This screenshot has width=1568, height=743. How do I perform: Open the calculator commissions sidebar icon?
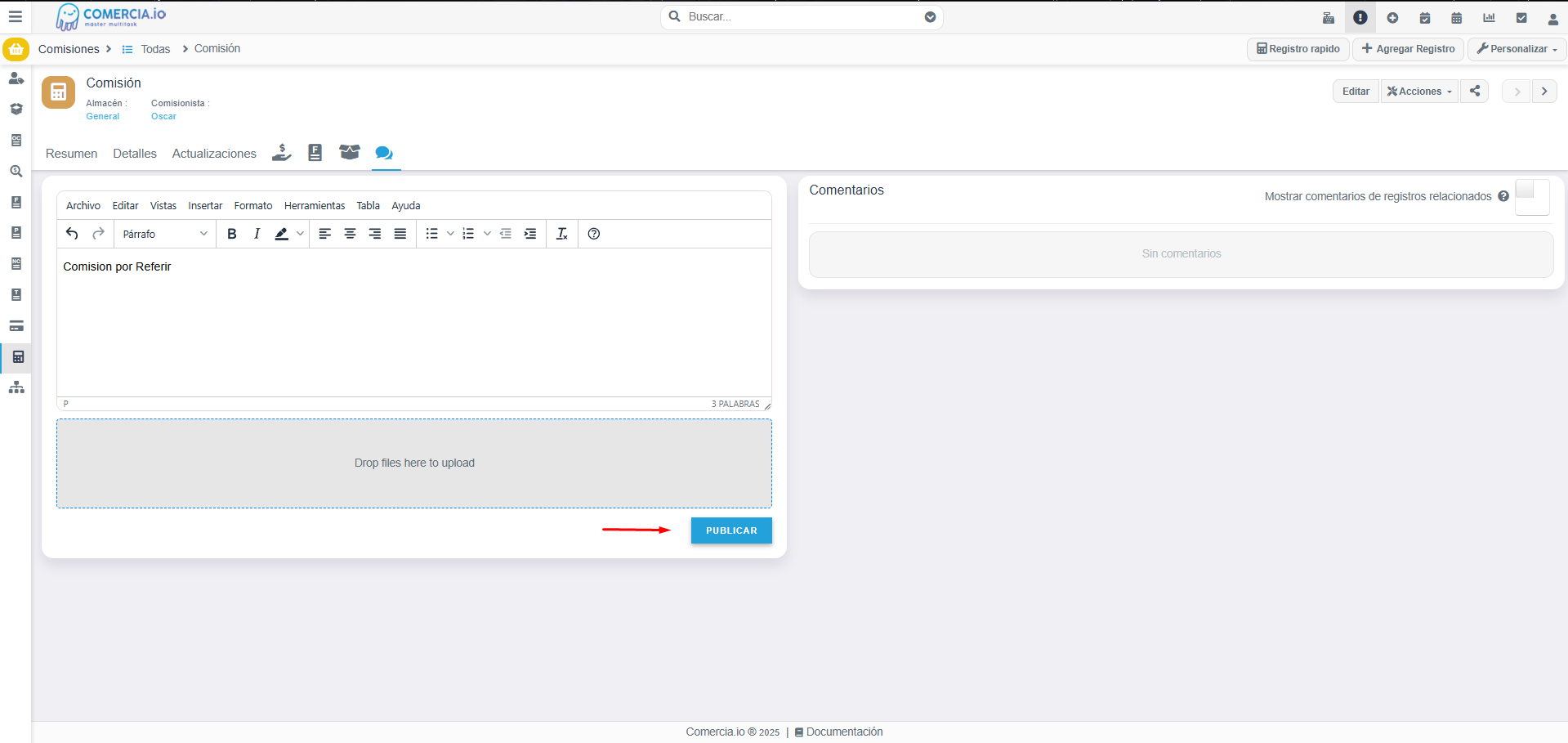tap(18, 357)
